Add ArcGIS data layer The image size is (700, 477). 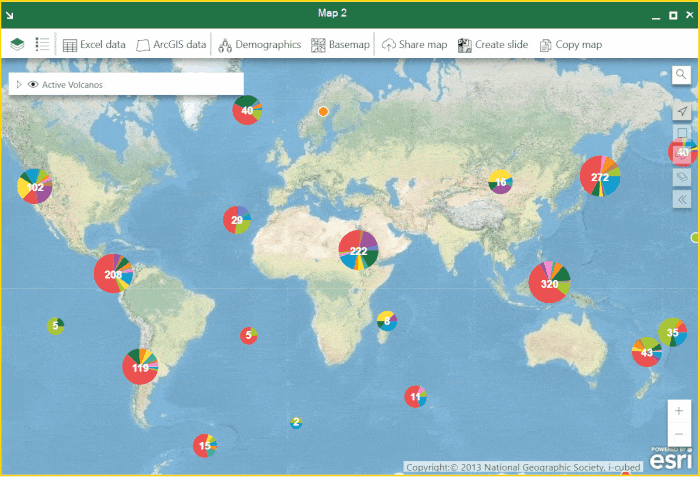(171, 45)
